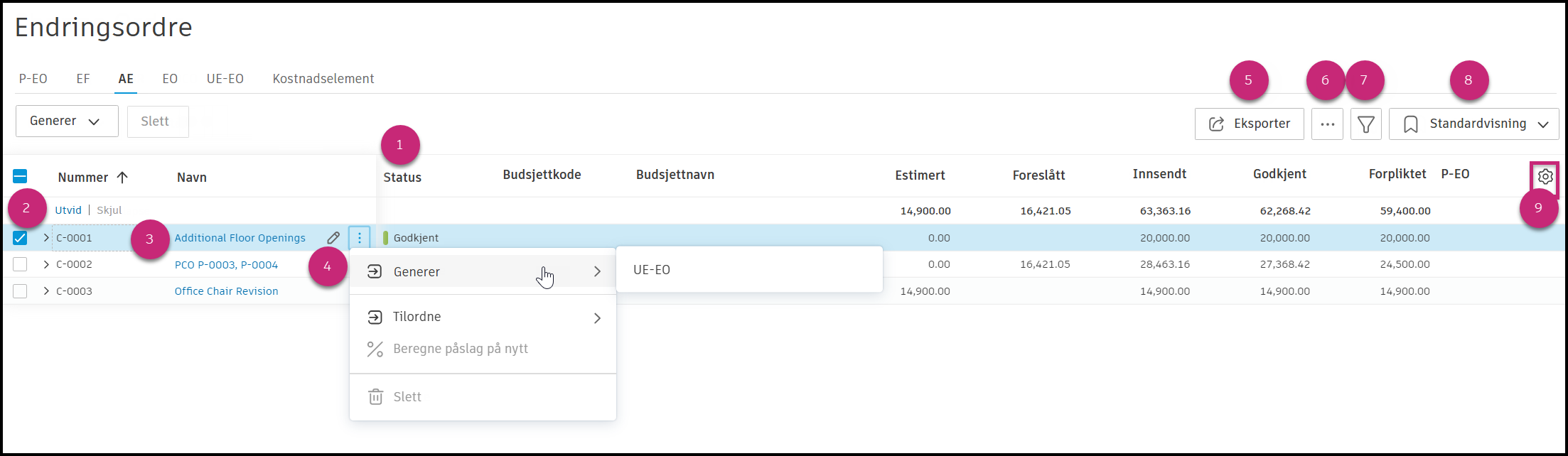Screen dimensions: 1568x456
Task: Toggle the select-all header checkbox
Action: pyautogui.click(x=20, y=177)
